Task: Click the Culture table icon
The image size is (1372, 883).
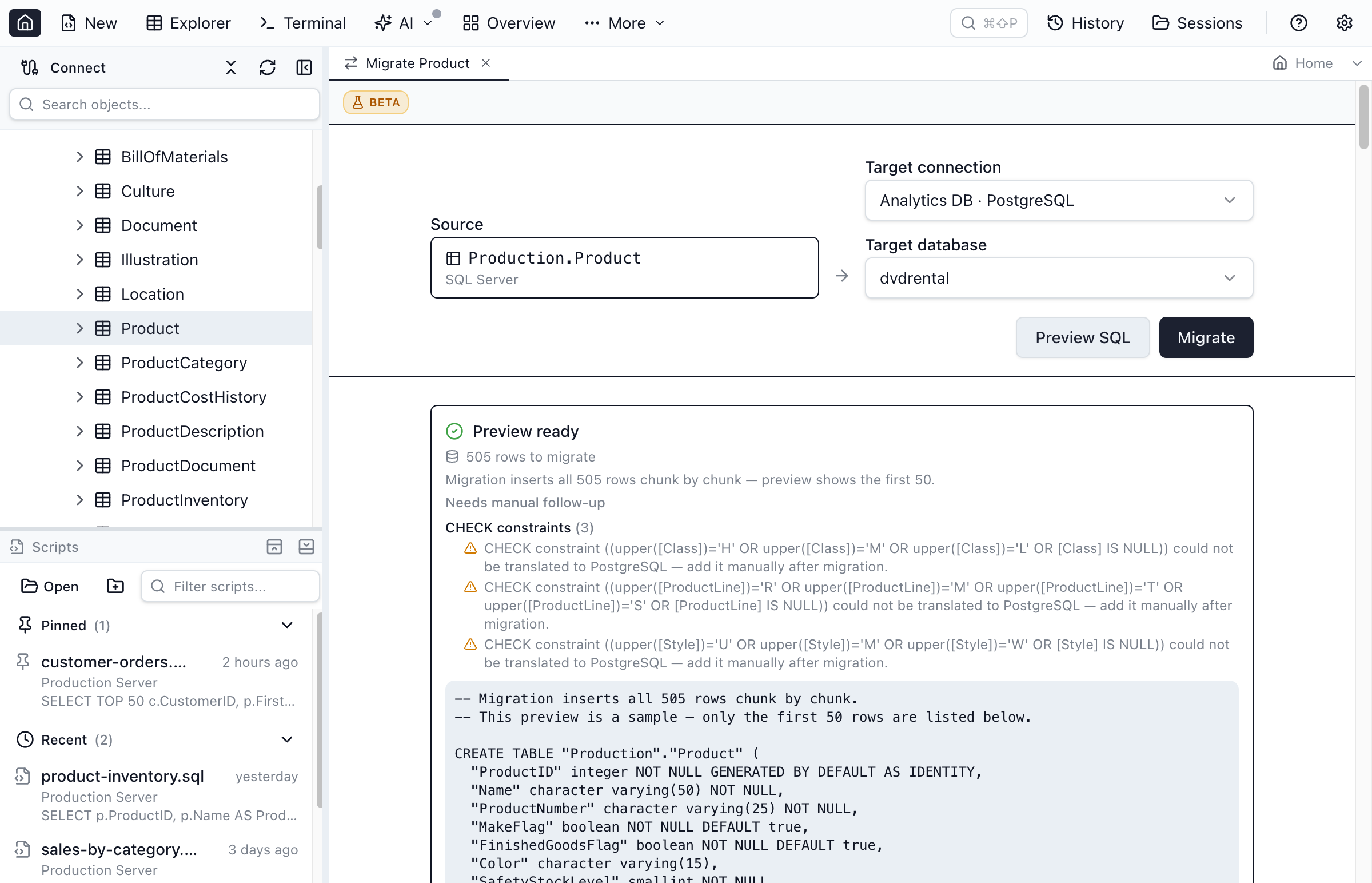Action: [103, 191]
